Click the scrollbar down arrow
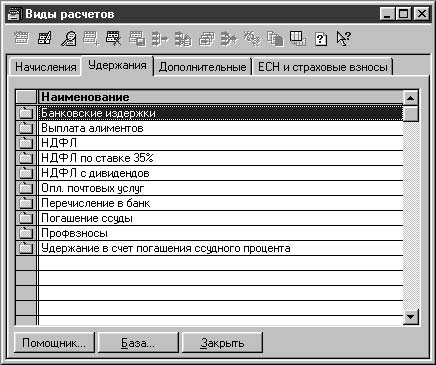This screenshot has height=365, width=436. tap(410, 316)
